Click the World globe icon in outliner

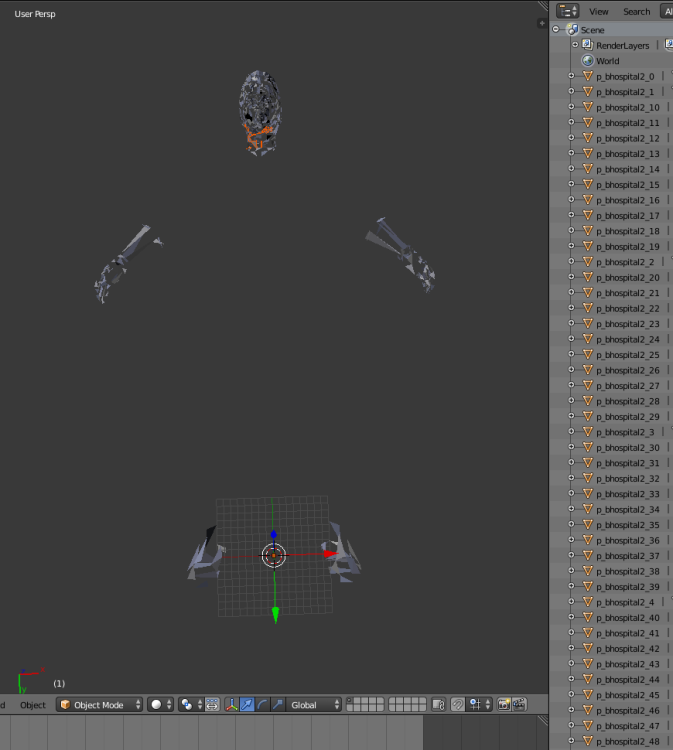pos(588,61)
